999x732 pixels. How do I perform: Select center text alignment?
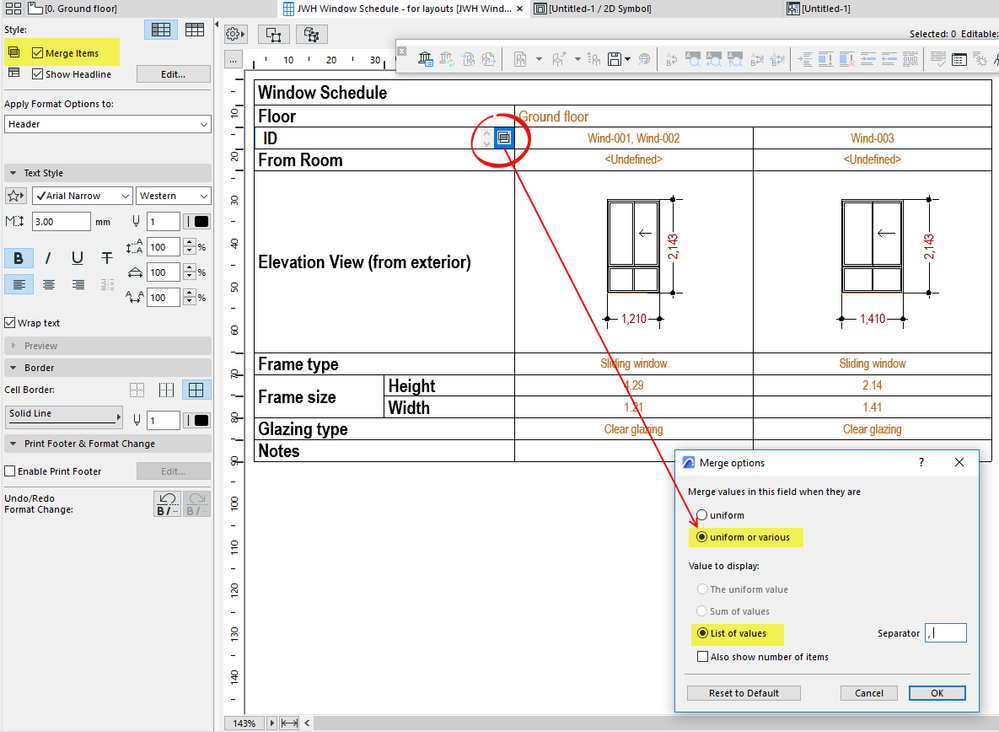coord(48,285)
